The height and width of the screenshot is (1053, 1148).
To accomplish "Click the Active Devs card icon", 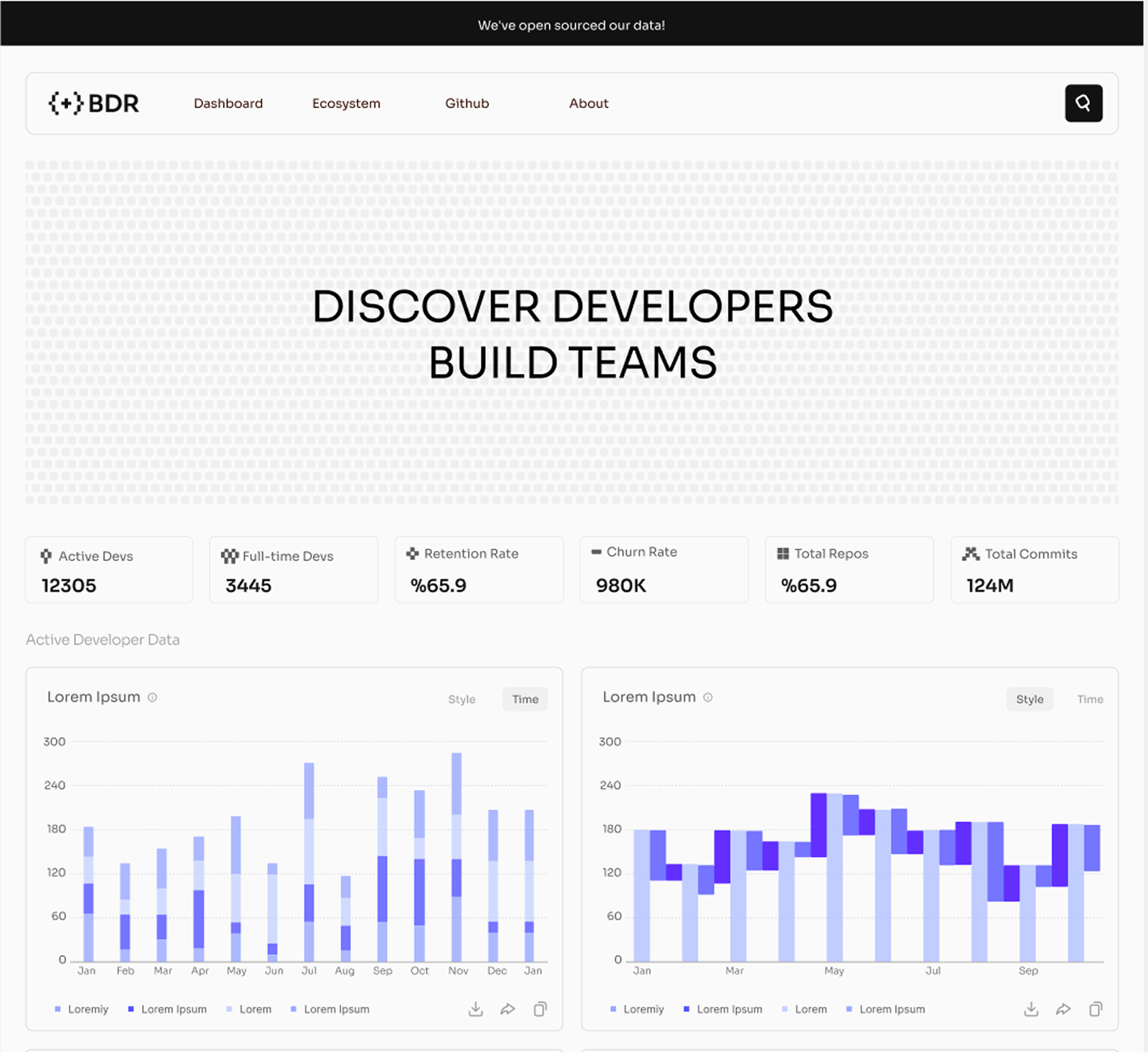I will click(46, 556).
